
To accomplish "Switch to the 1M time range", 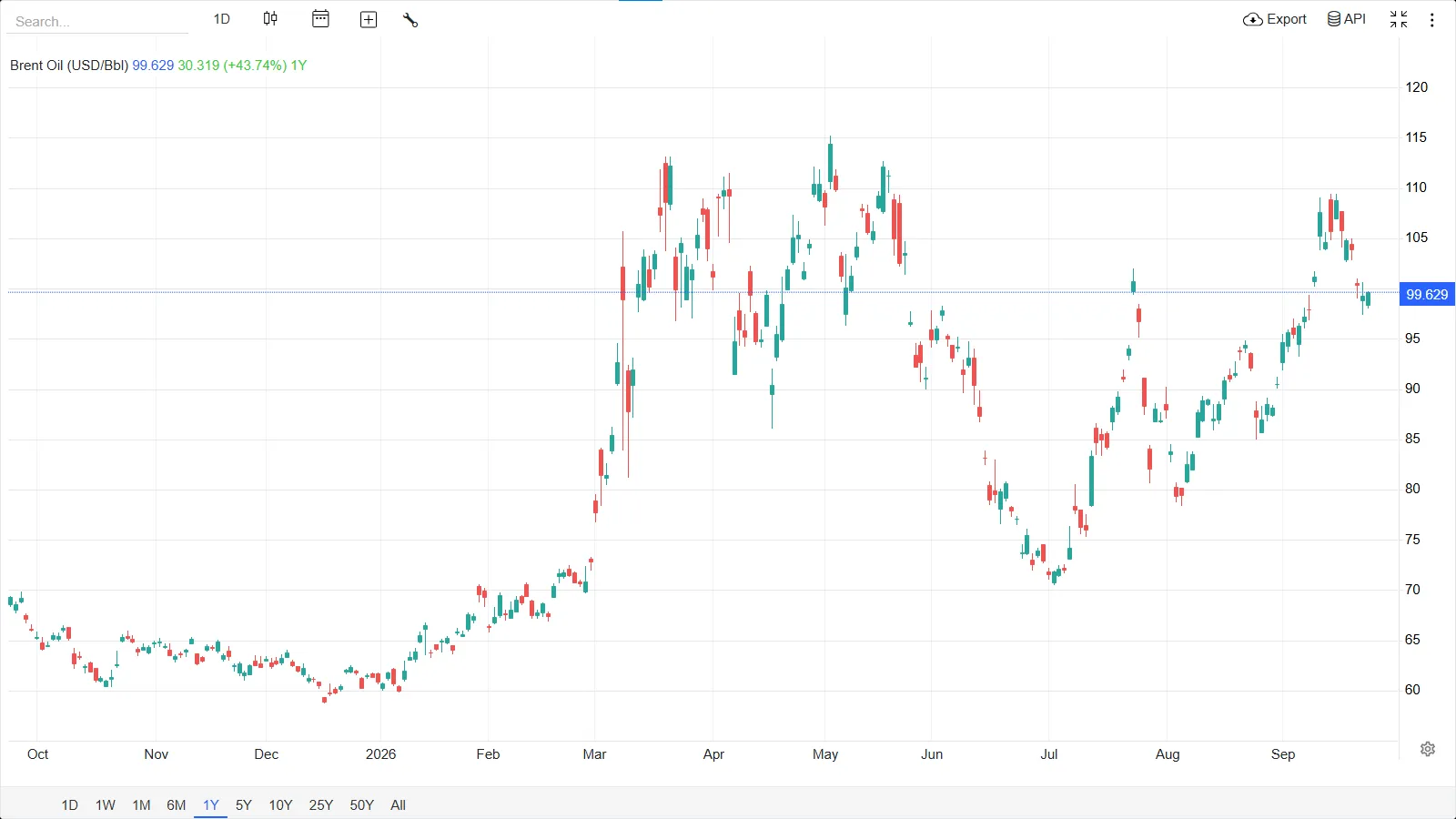I will click(141, 805).
